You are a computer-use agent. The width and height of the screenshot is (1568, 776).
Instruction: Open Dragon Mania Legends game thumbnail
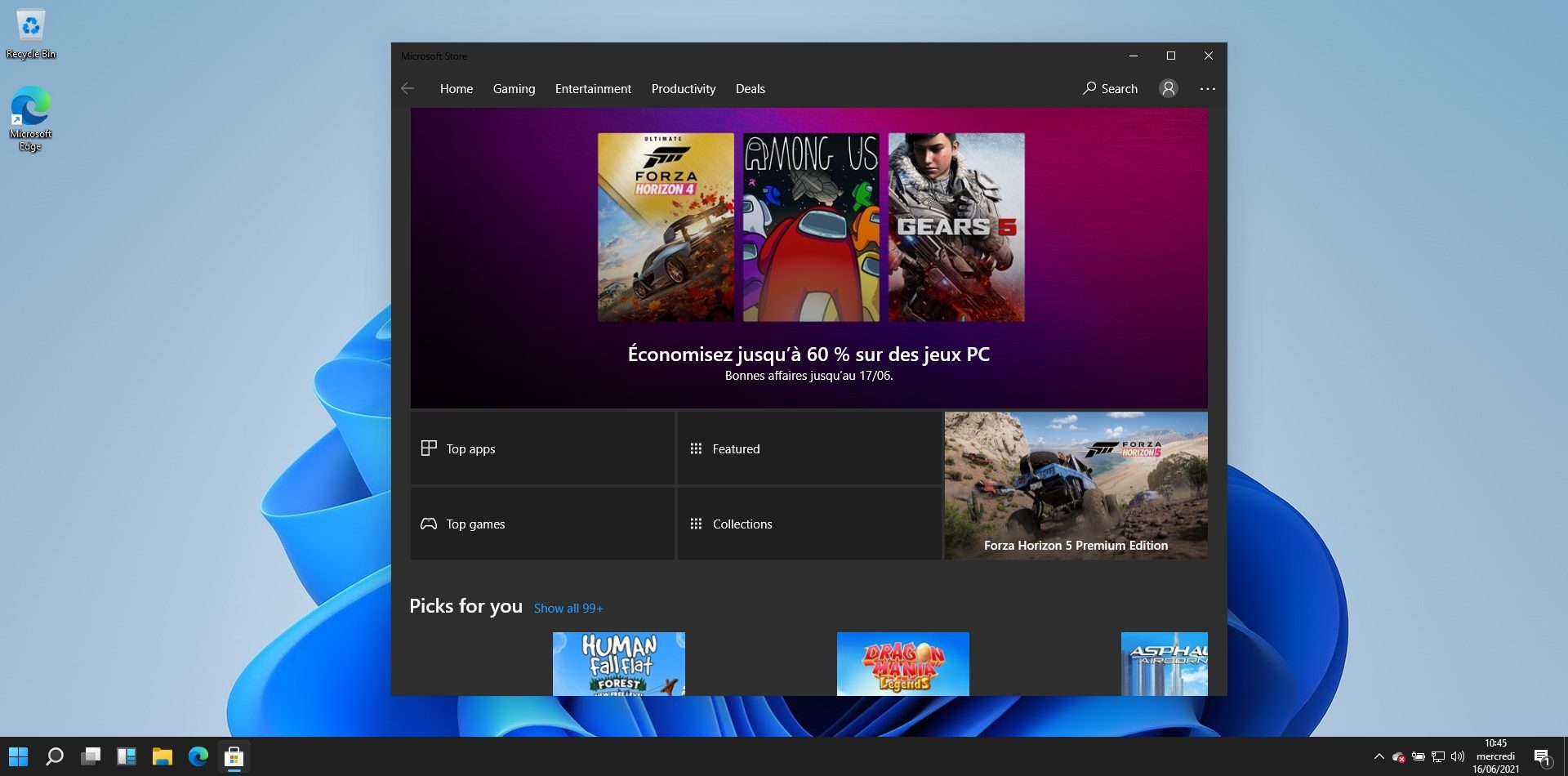click(x=903, y=664)
